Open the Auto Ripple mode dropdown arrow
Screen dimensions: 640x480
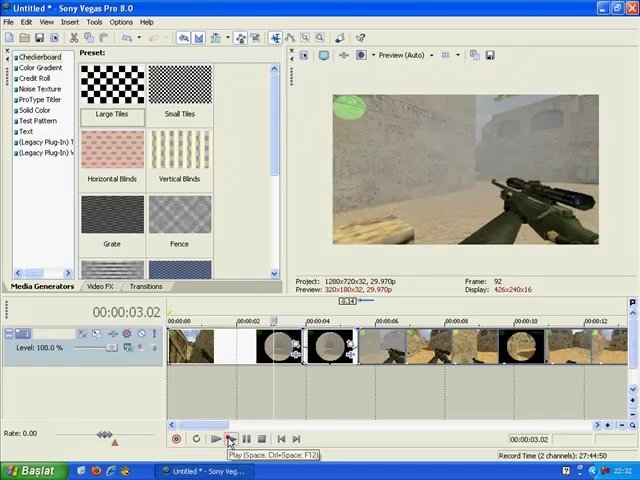pyautogui.click(x=228, y=38)
